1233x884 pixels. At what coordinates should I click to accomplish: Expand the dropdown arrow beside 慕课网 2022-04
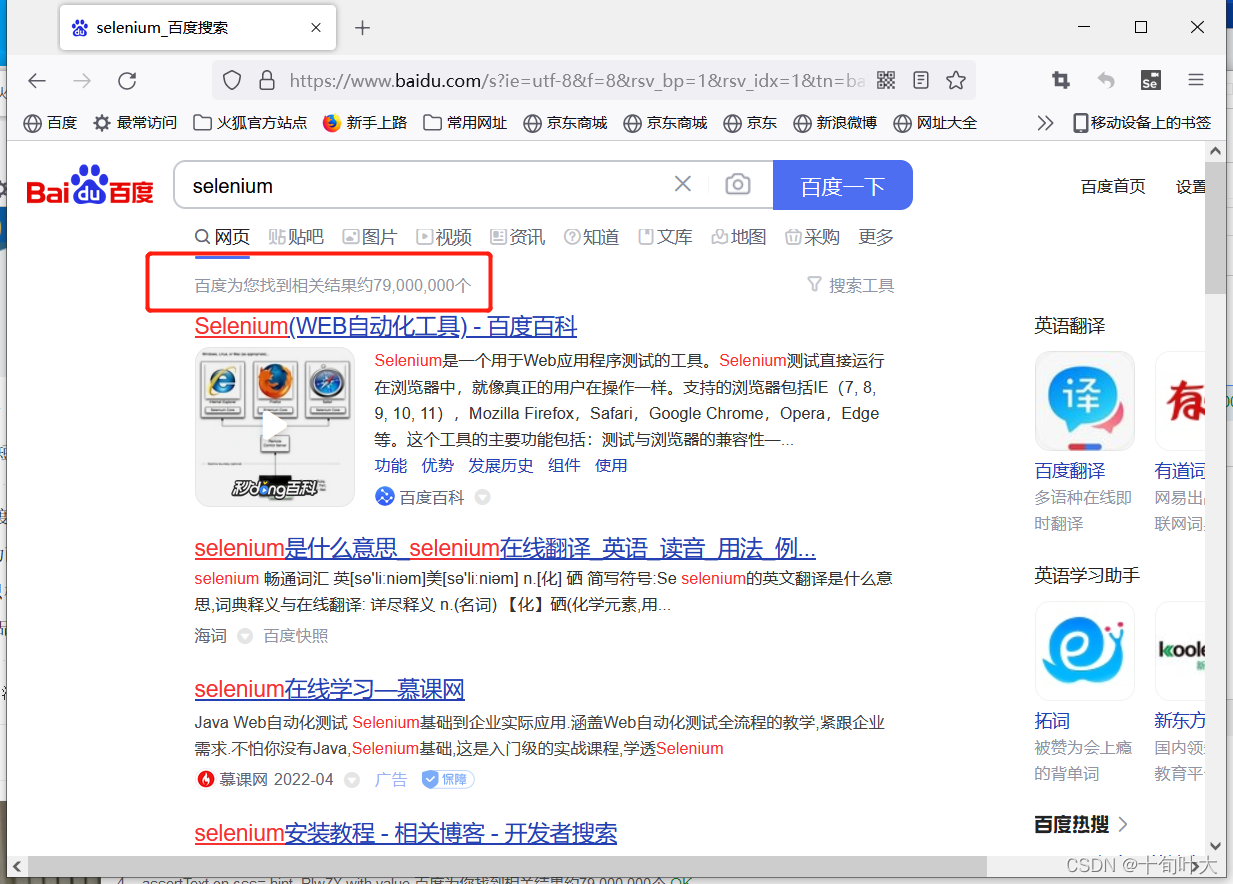point(352,779)
